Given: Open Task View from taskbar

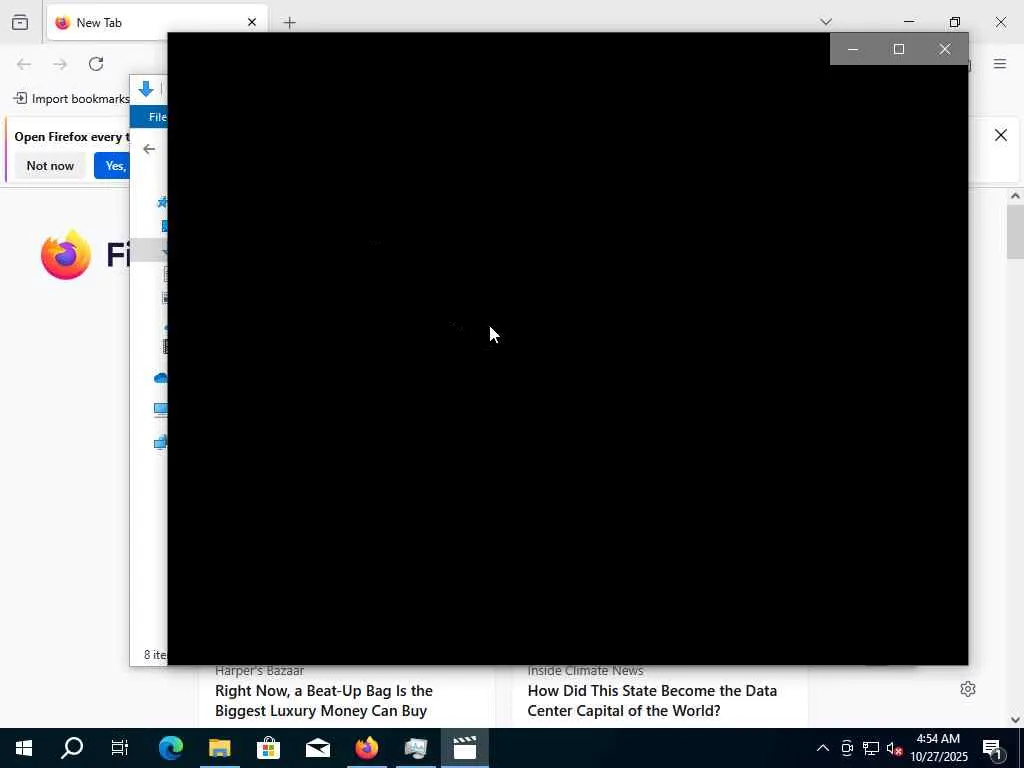Looking at the screenshot, I should 120,748.
